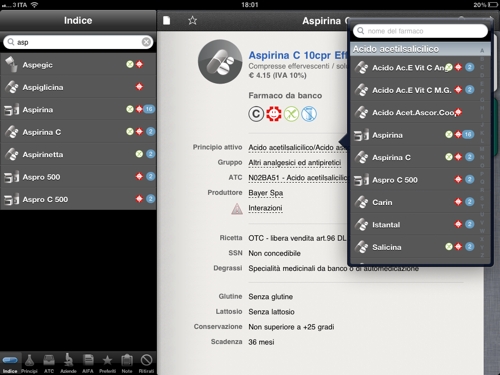Open the Interazioni link
Screen dimensions: 500x375
tap(265, 208)
